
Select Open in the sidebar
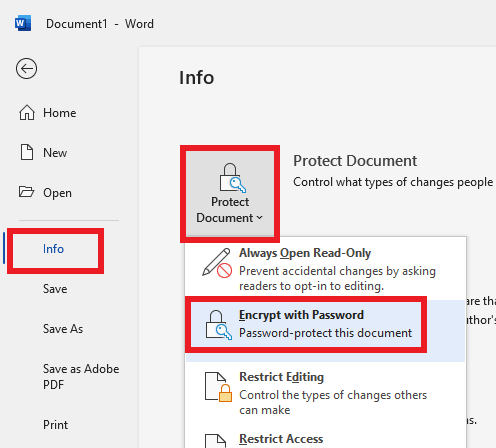click(x=57, y=193)
